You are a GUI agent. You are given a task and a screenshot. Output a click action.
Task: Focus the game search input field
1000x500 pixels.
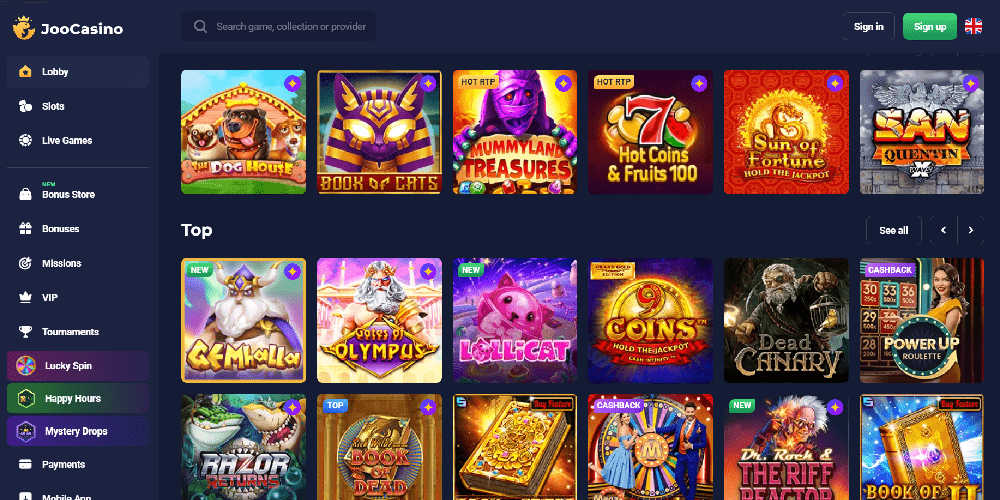(x=279, y=26)
